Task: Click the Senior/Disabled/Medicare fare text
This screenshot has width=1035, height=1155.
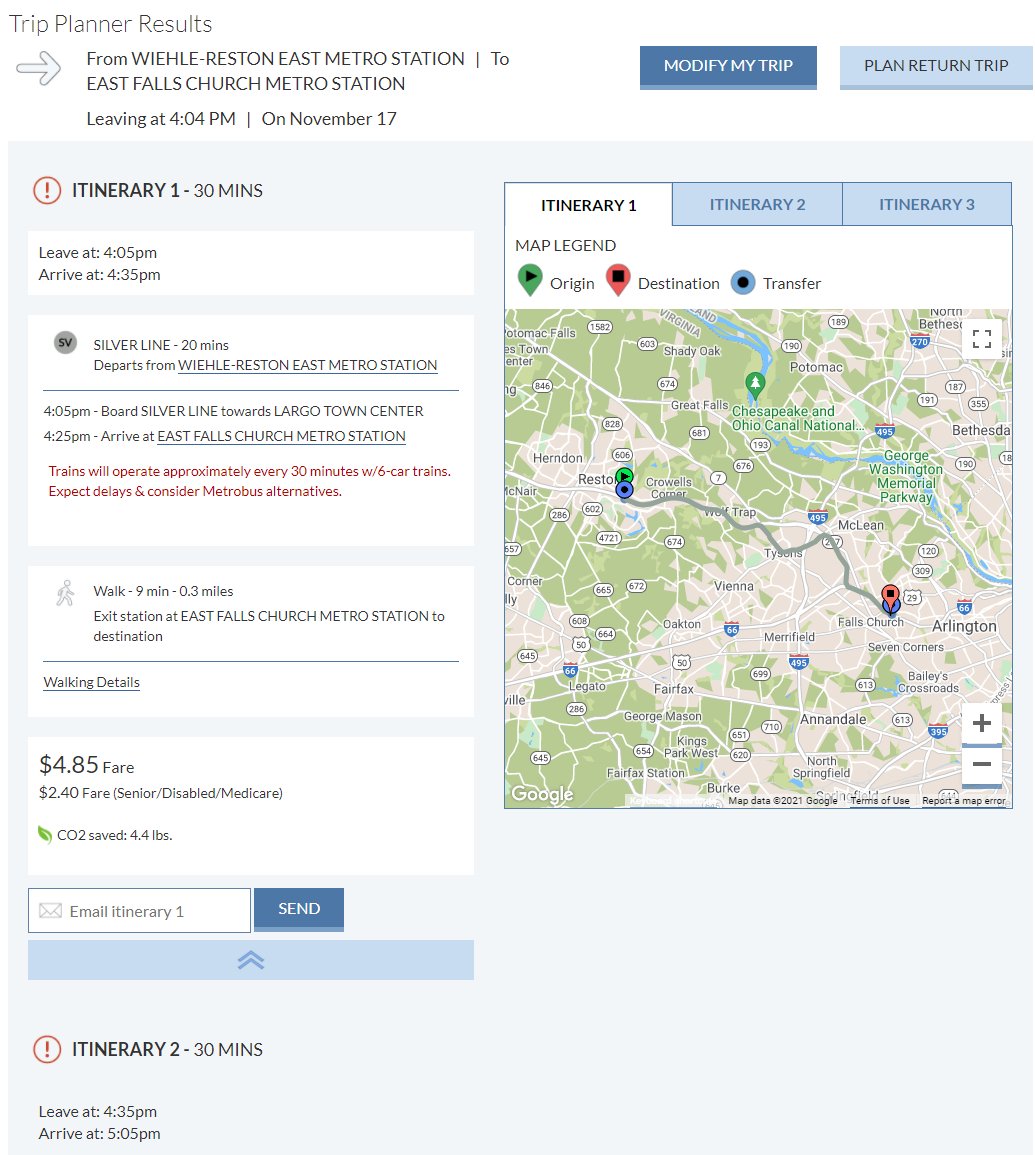Action: 161,793
